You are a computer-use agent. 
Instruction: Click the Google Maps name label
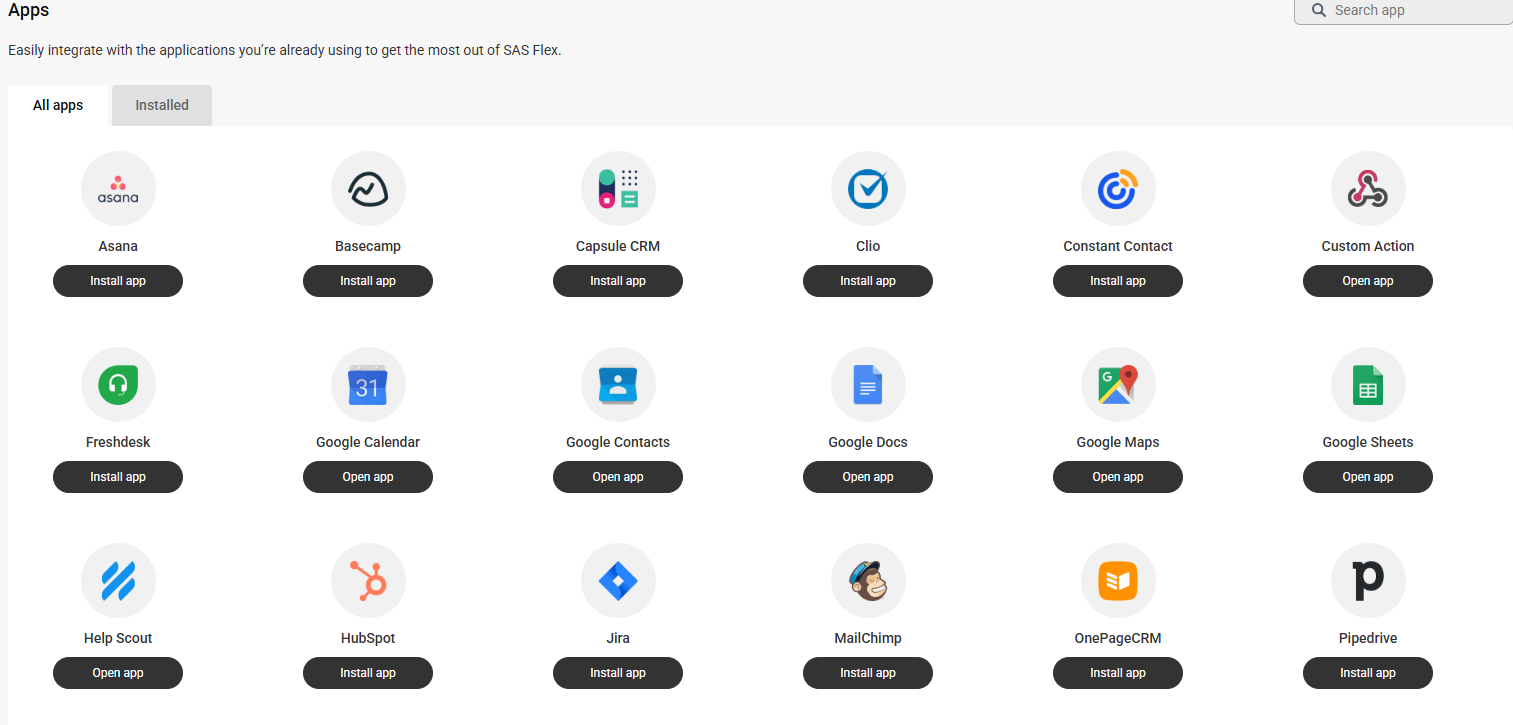tap(1118, 442)
